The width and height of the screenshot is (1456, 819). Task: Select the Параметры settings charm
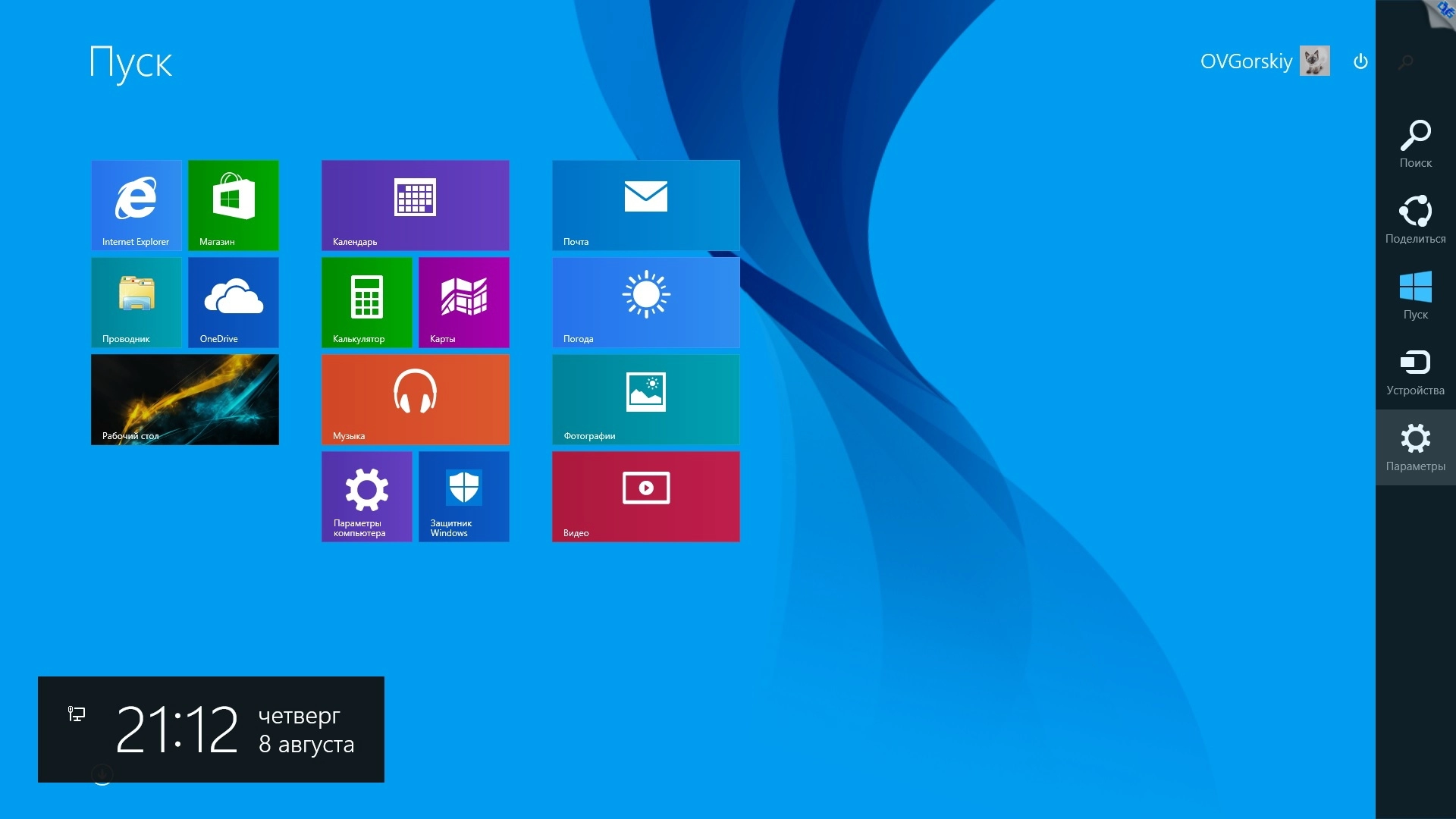pos(1415,447)
